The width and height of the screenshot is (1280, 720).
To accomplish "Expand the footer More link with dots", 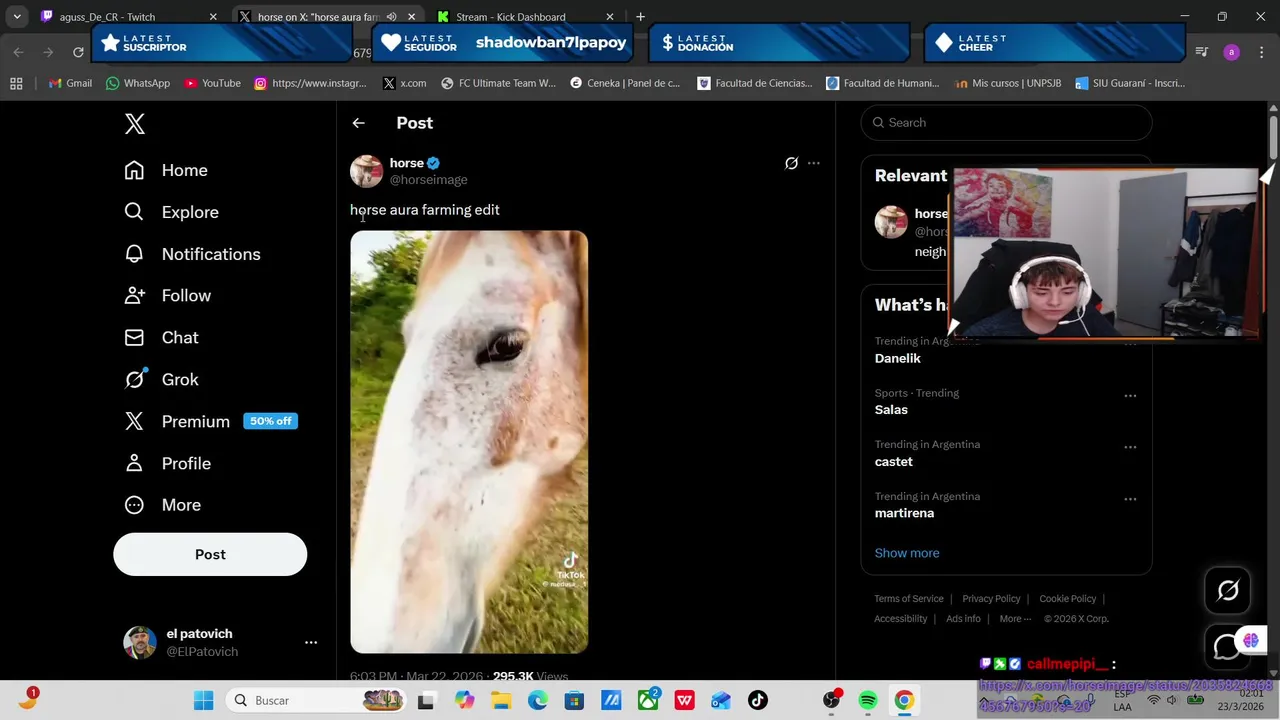I will pos(1015,619).
